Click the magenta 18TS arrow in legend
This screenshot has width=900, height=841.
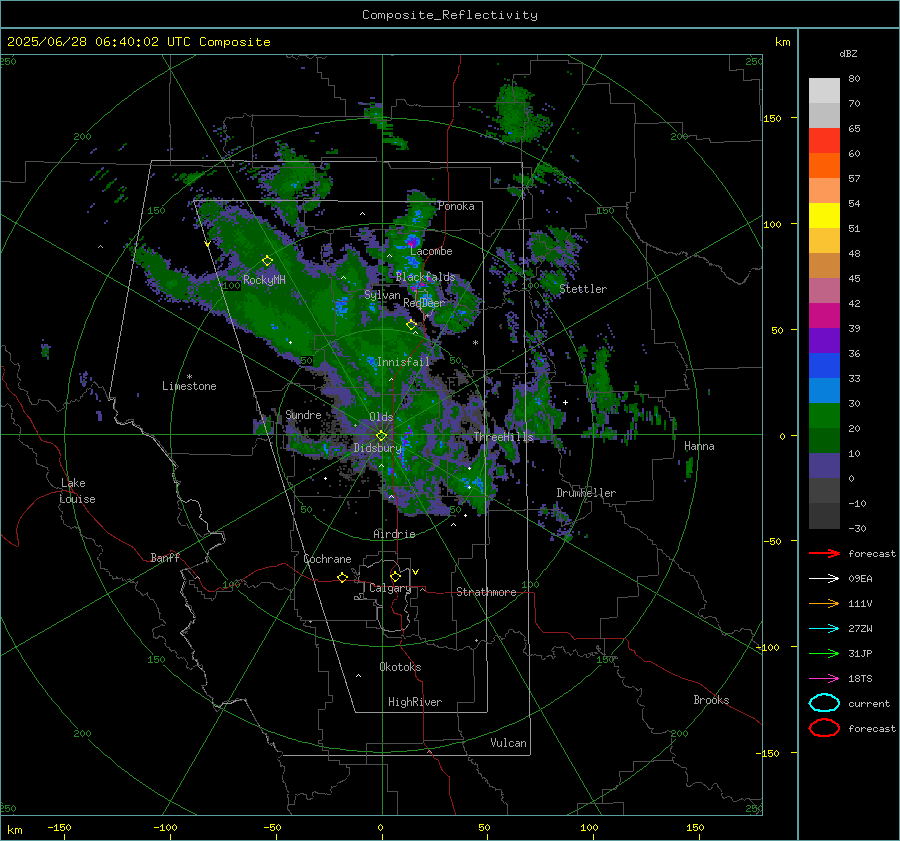(824, 679)
